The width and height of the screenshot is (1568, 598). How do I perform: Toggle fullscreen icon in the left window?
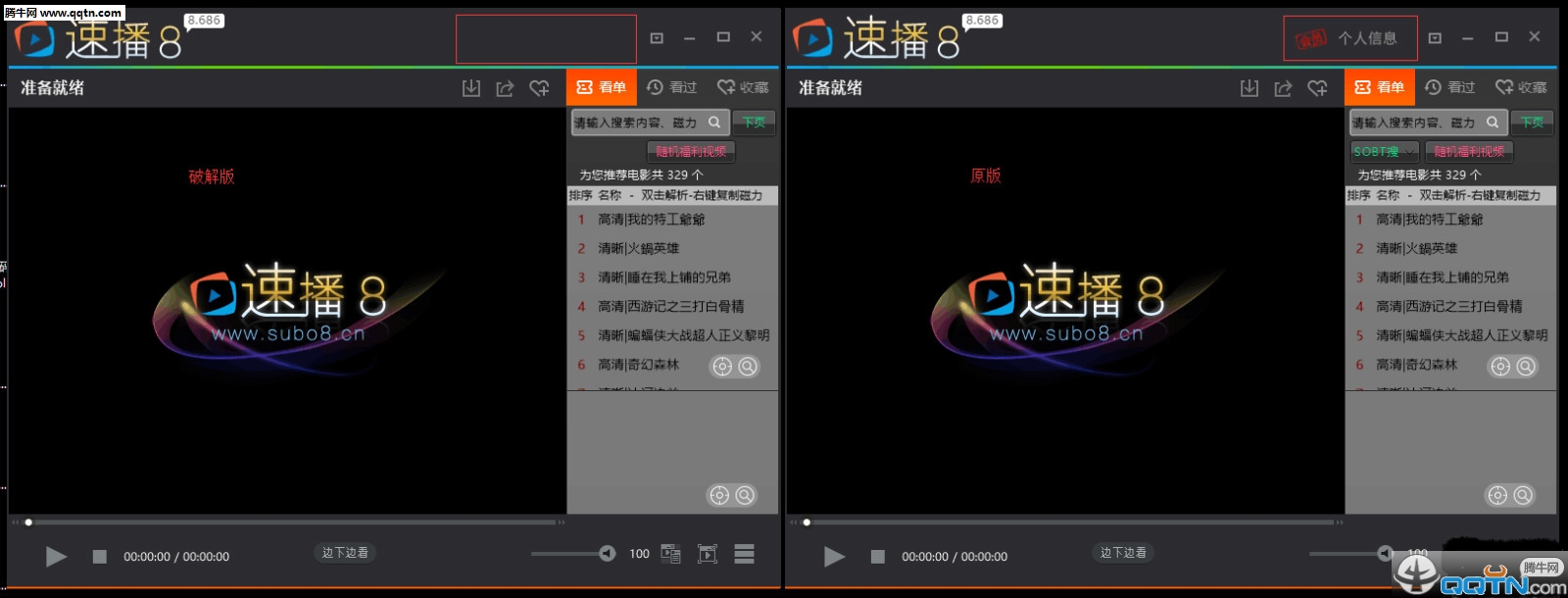[708, 554]
